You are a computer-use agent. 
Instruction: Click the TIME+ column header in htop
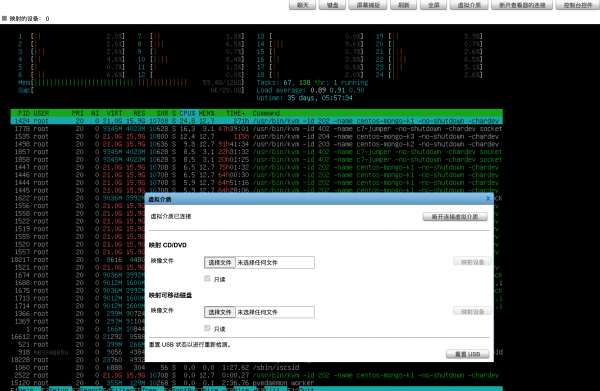[x=235, y=113]
